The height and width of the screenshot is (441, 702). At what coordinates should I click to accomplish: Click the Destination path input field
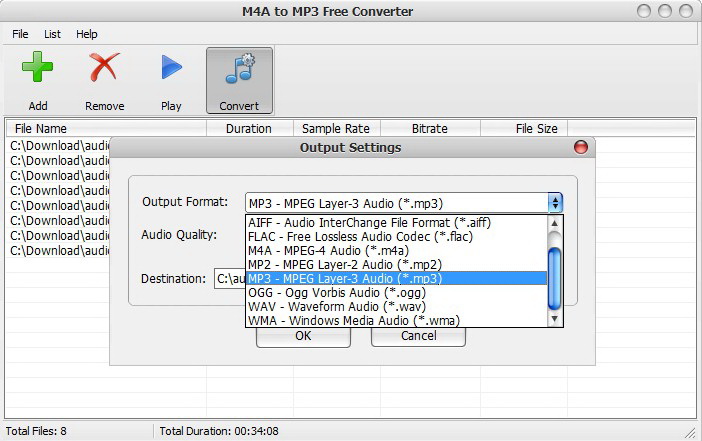pos(230,279)
